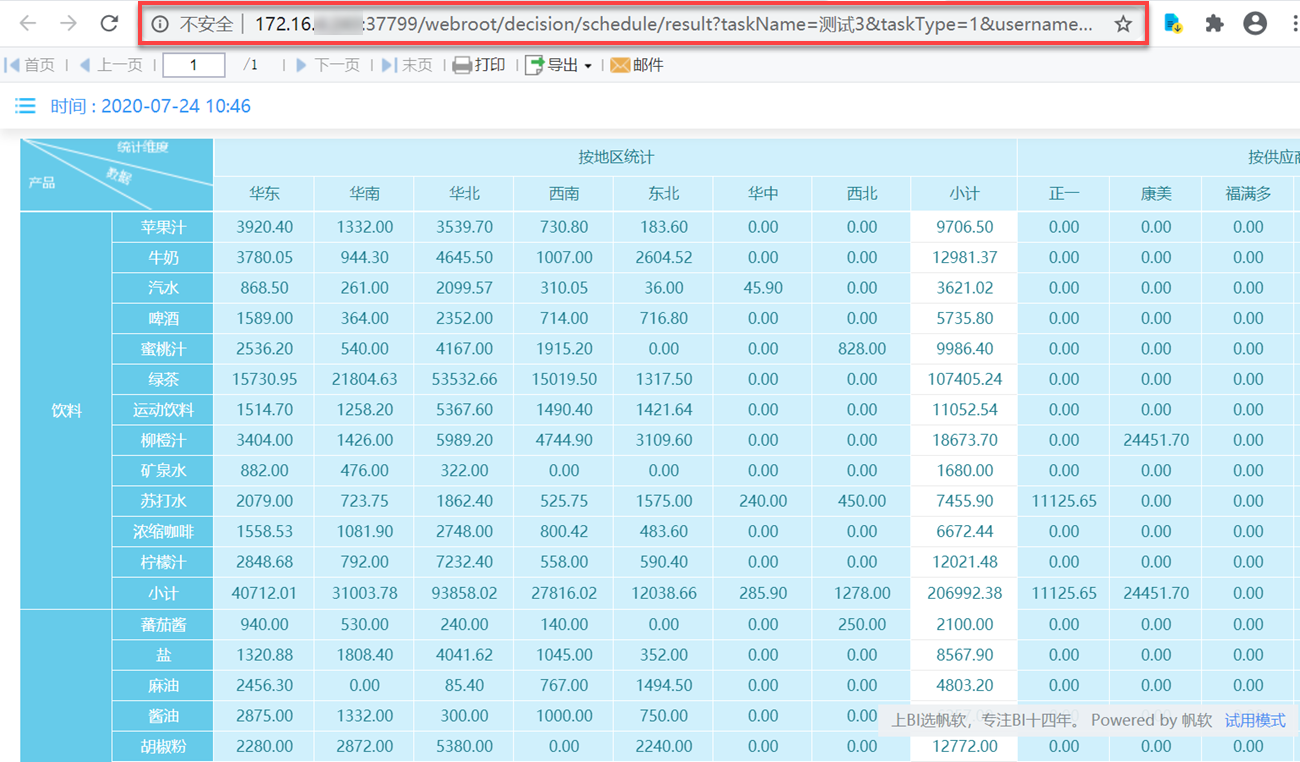This screenshot has width=1300, height=762.
Task: Jump to the last page with 末页
Action: tap(407, 65)
